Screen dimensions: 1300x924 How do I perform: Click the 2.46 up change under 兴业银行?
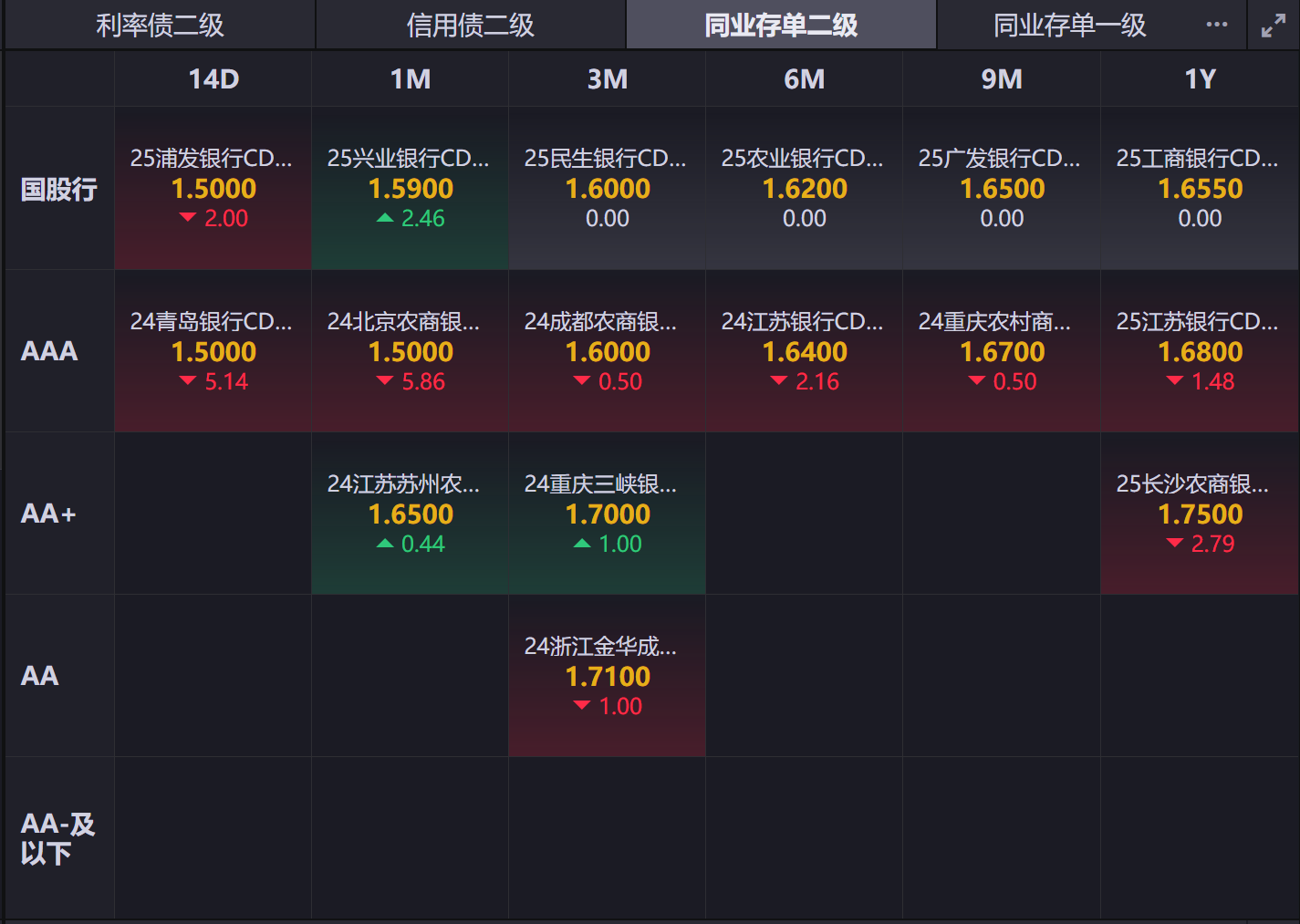click(x=411, y=219)
